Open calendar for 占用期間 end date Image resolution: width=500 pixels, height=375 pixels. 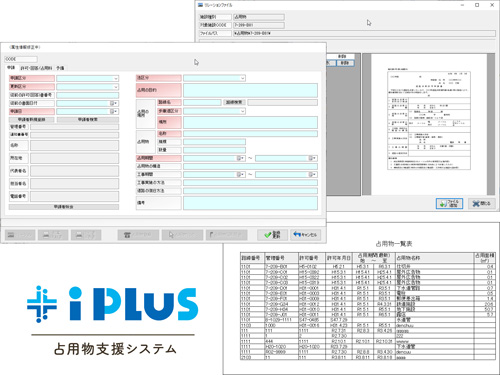pyautogui.click(x=313, y=158)
